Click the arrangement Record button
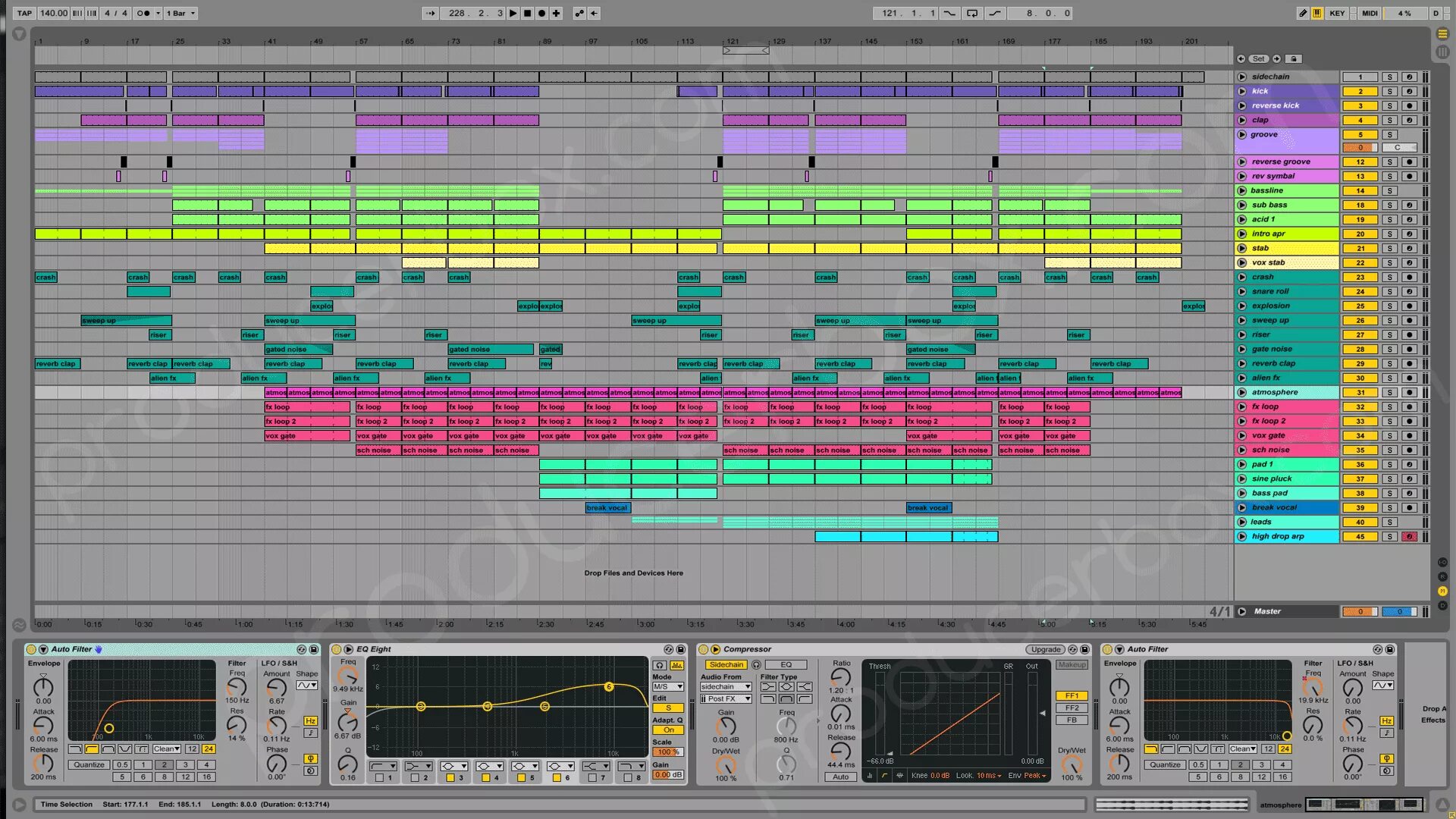1456x819 pixels. pyautogui.click(x=541, y=13)
